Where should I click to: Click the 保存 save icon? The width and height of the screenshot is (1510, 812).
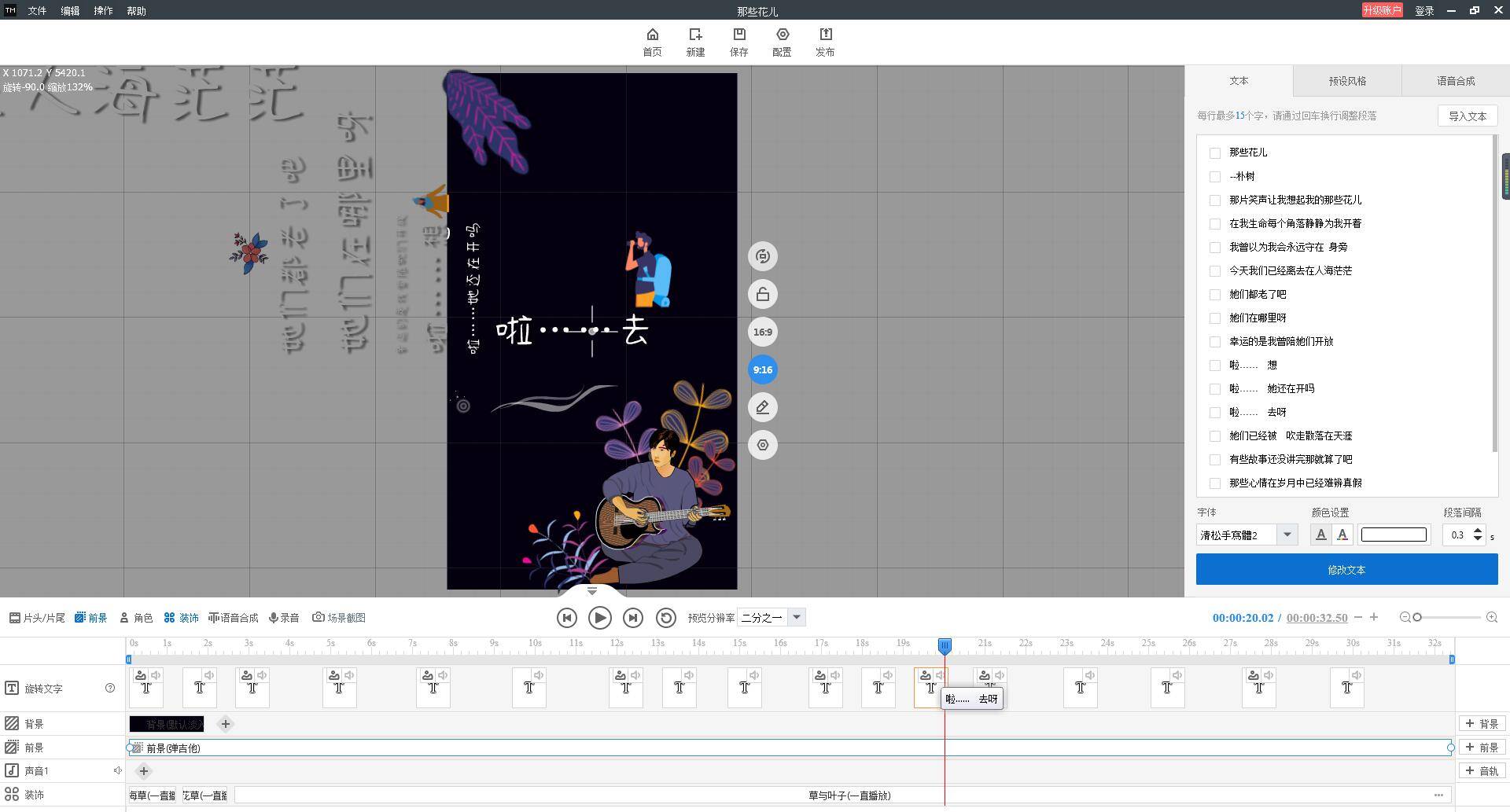(738, 42)
